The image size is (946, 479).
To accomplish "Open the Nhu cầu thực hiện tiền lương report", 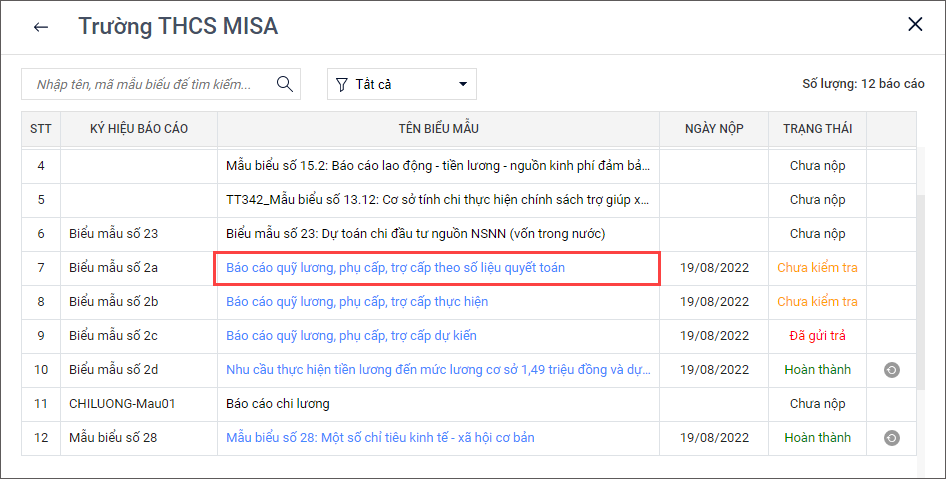I will point(440,370).
